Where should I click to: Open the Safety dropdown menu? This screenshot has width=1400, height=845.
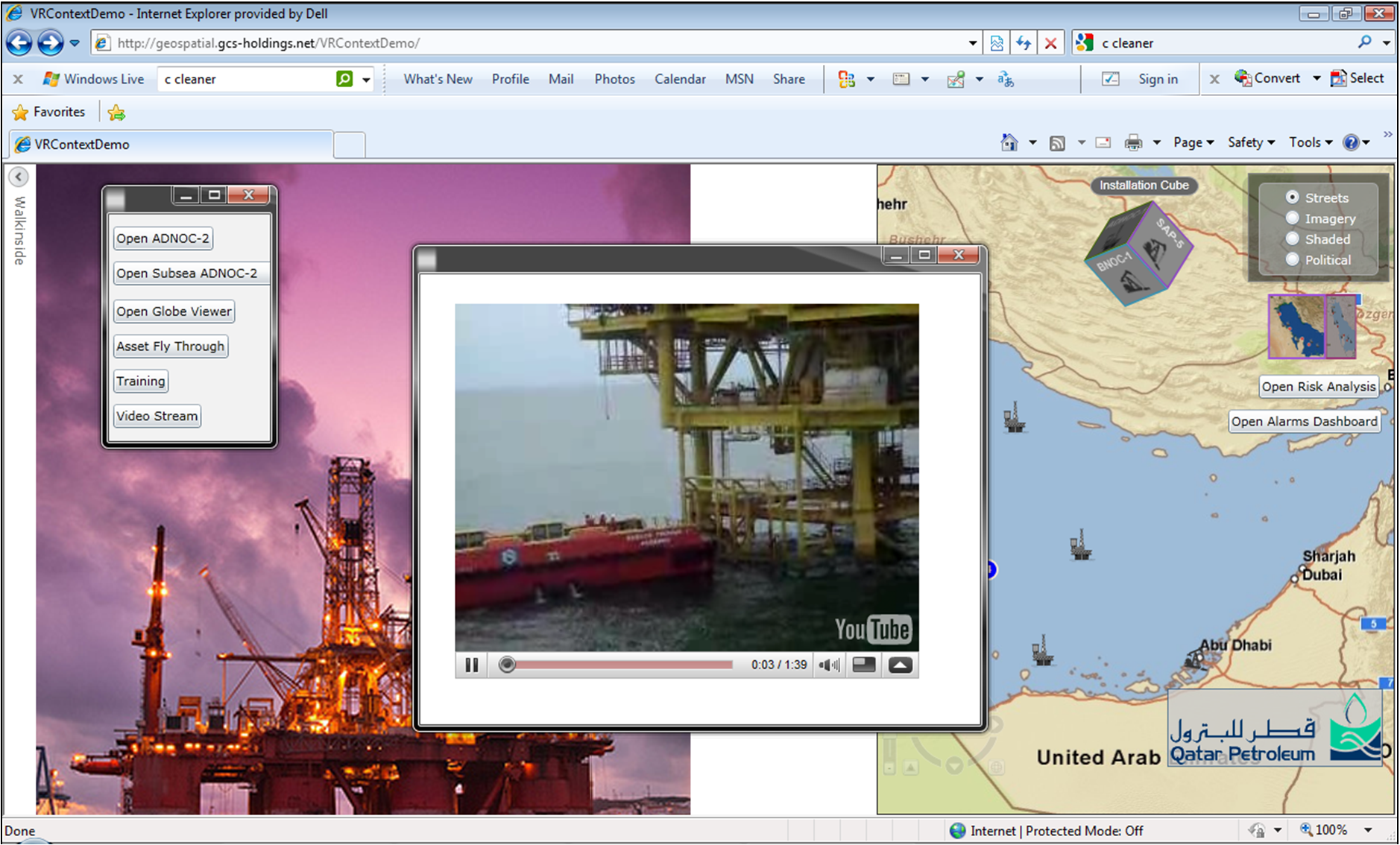click(x=1250, y=142)
